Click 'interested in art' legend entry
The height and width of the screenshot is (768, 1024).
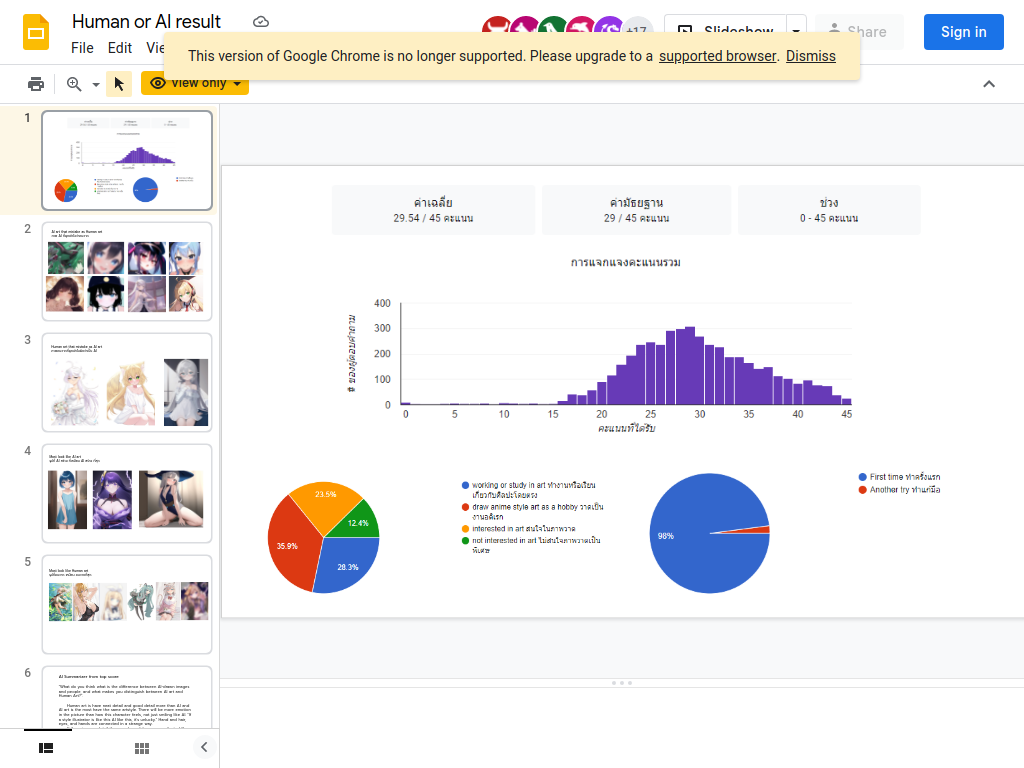(519, 529)
